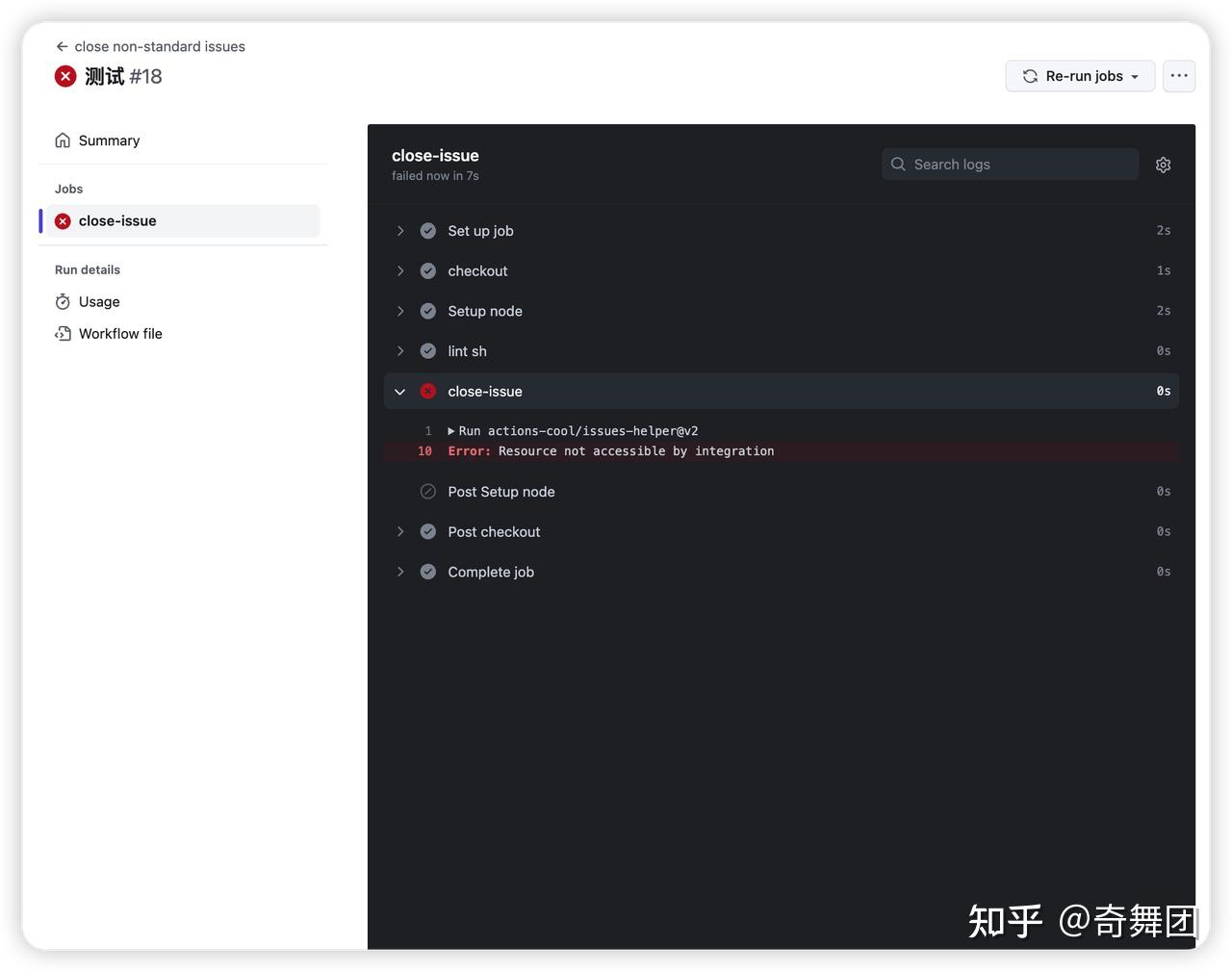Viewport: 1232px width, 972px height.
Task: Select the Error line numbered 10
Action: (x=610, y=450)
